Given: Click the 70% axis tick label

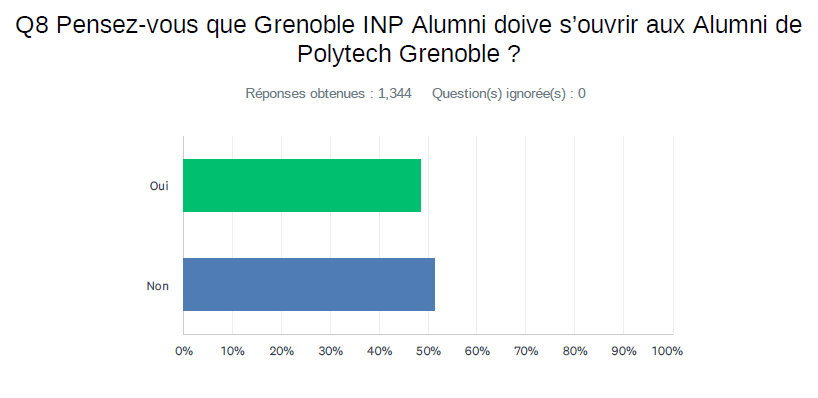Looking at the screenshot, I should (x=526, y=352).
